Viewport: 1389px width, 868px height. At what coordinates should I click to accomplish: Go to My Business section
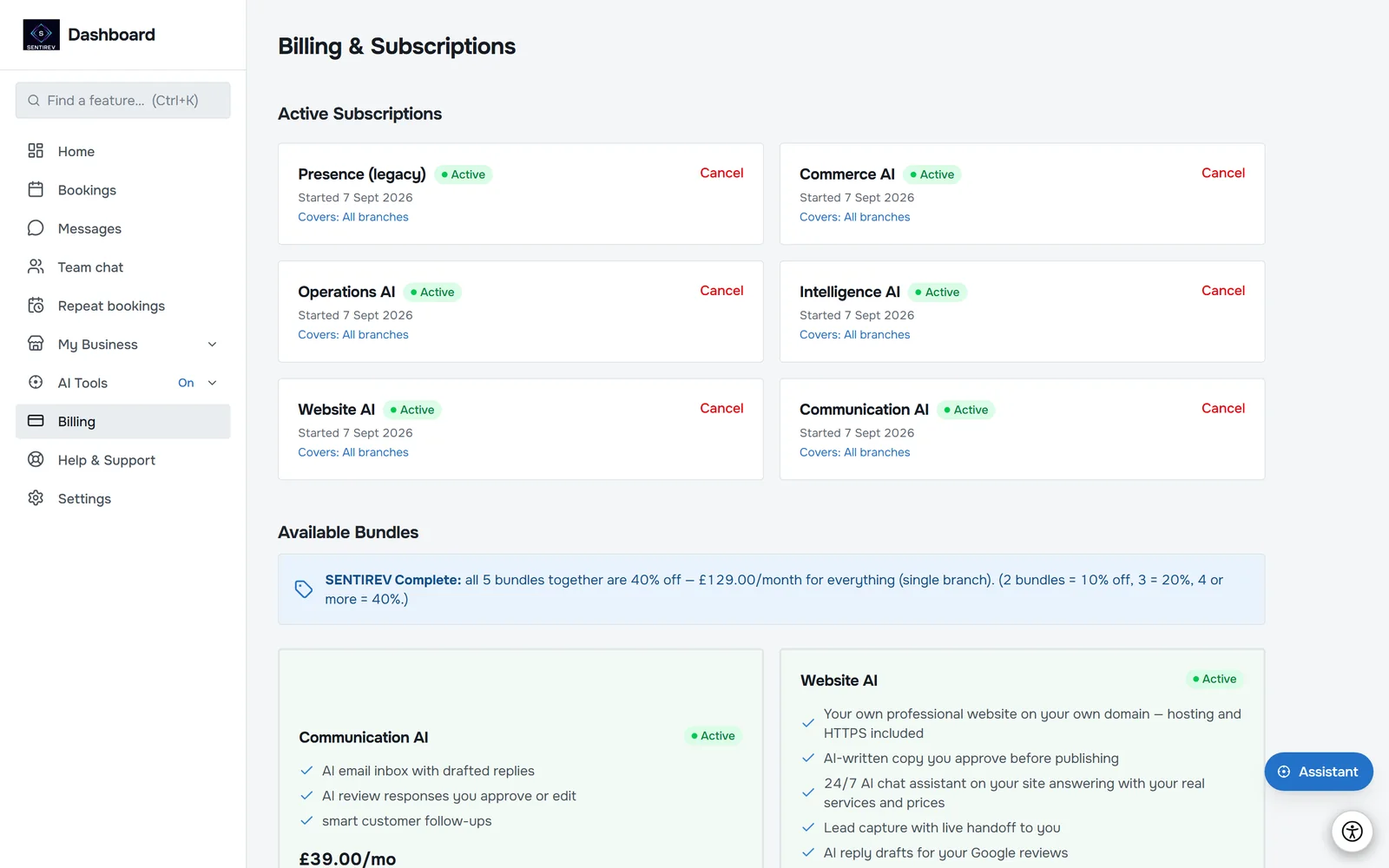123,345
